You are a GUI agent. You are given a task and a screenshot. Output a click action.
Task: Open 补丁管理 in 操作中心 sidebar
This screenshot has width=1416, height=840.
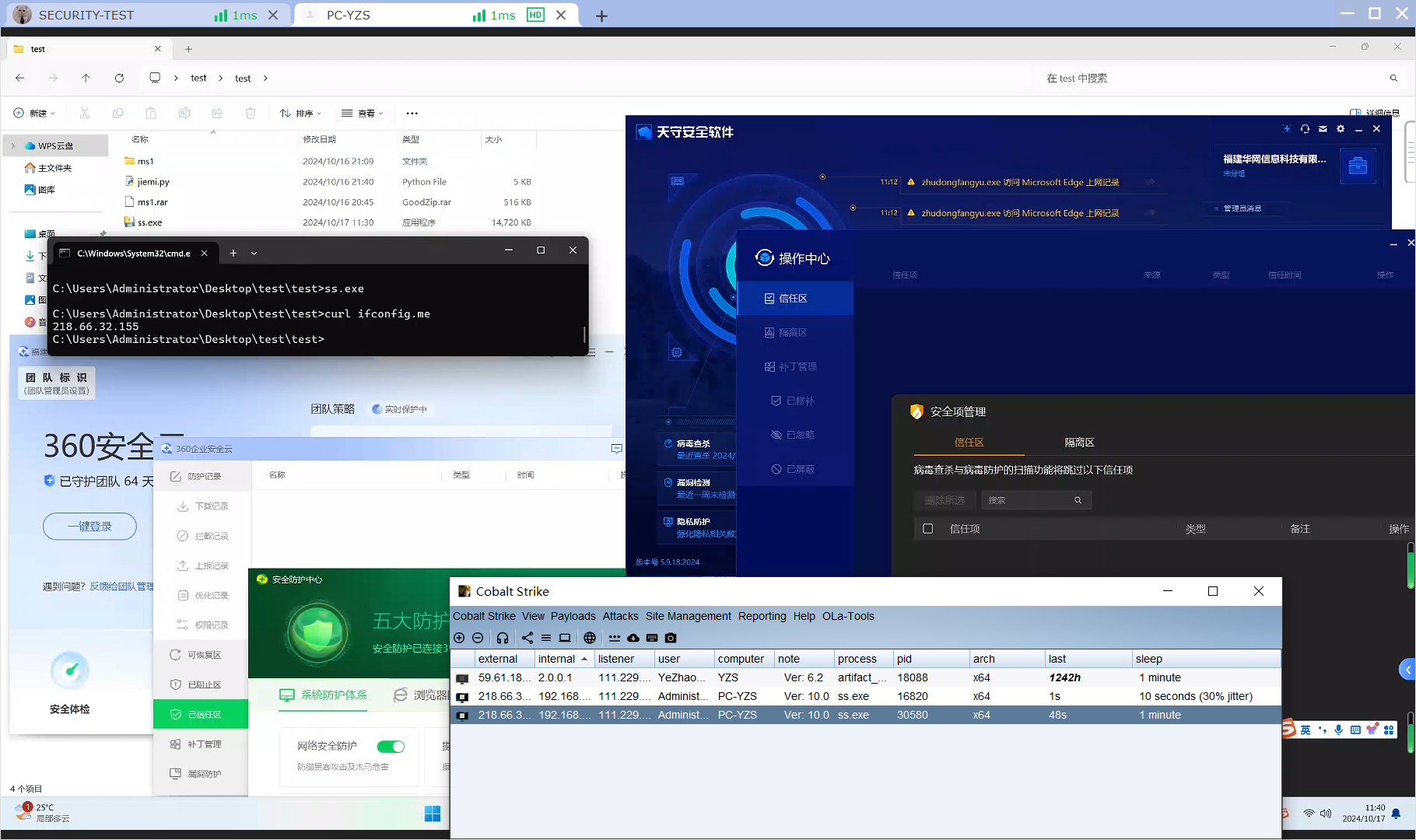pyautogui.click(x=794, y=366)
